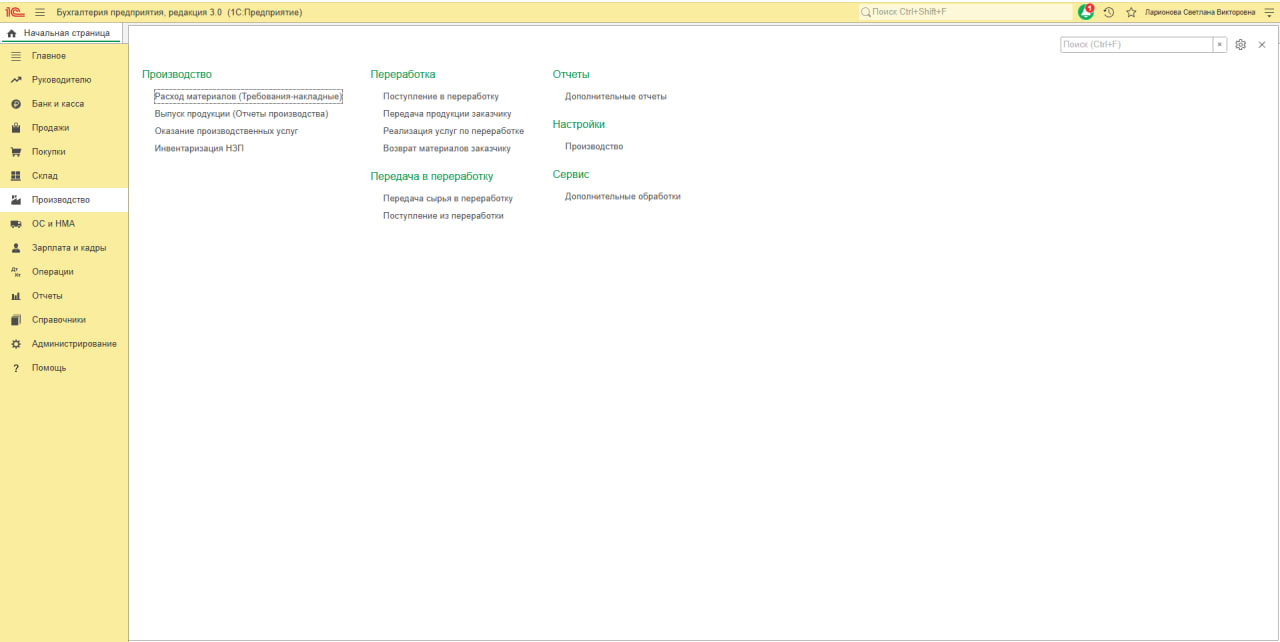Open Передача сырья в переработку
Viewport: 1280px width, 642px height.
click(x=448, y=198)
